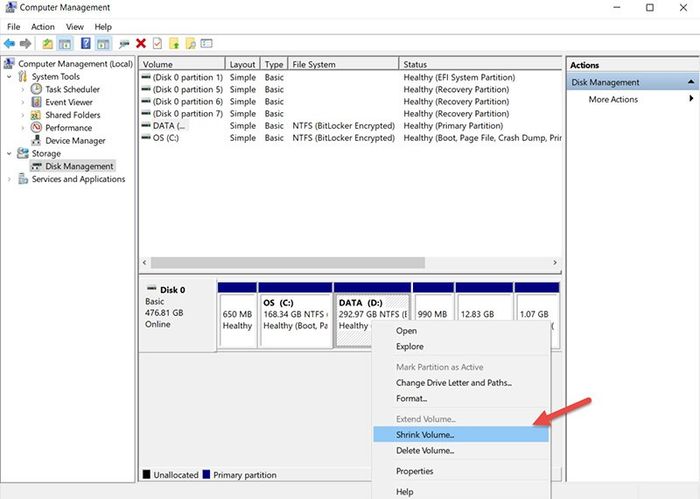Click the red X delete toolbar icon
Screen dimensions: 700x499
click(141, 43)
